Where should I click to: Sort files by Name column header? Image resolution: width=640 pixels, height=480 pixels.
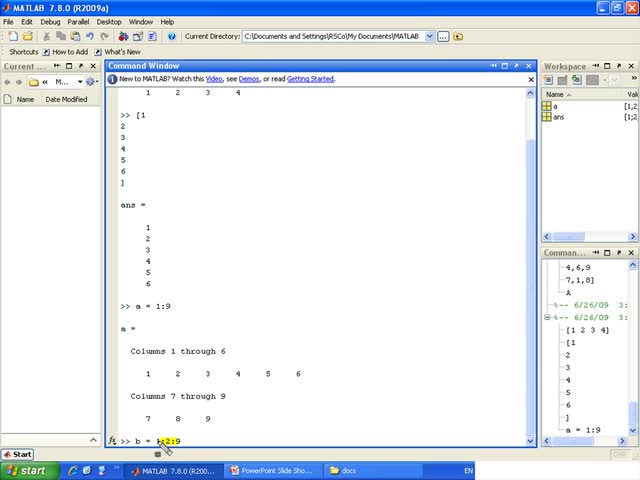25,99
